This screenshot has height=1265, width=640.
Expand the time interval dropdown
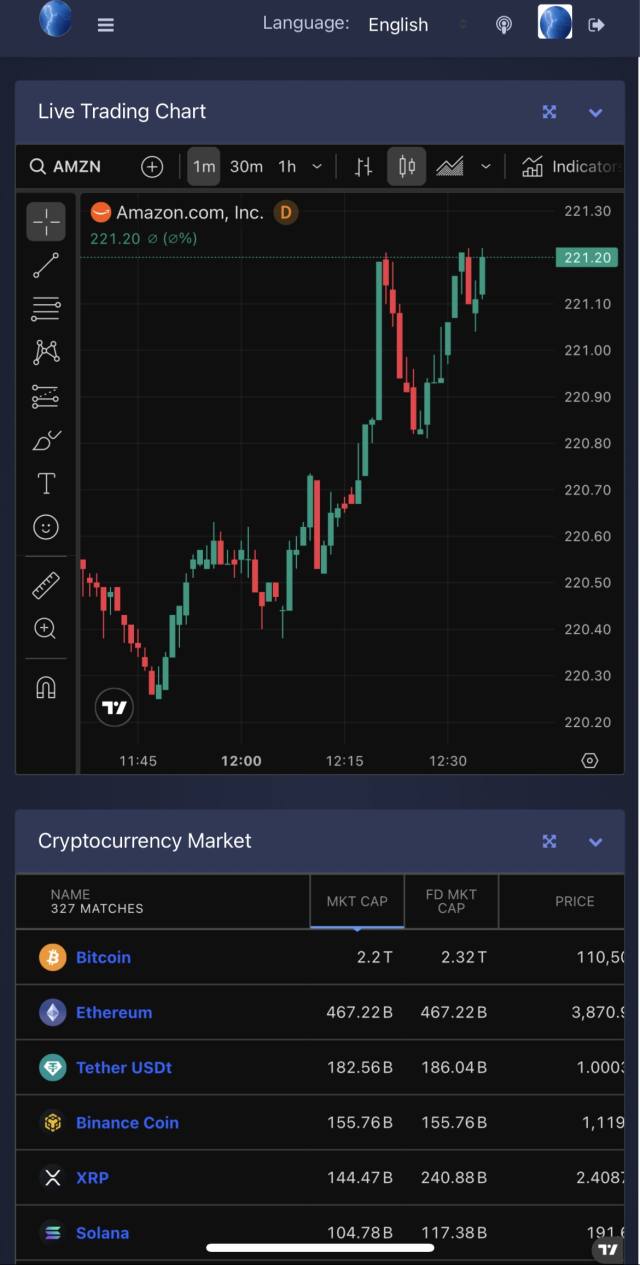coord(317,167)
